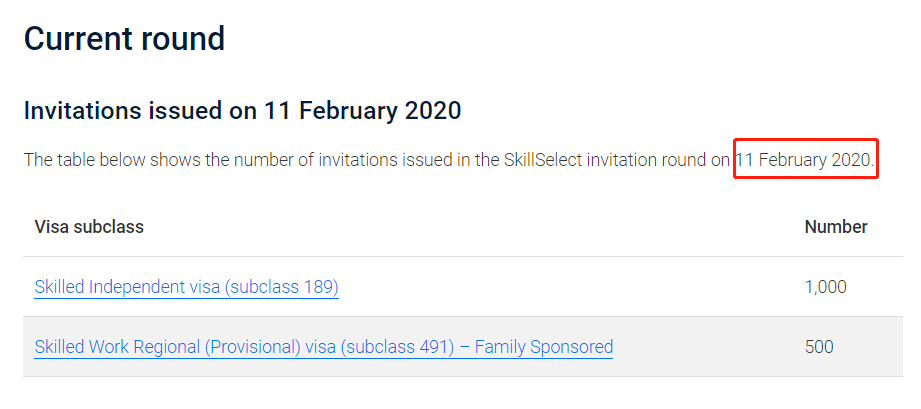Click the 500 invitations cell
The height and width of the screenshot is (409, 921).
click(x=819, y=347)
